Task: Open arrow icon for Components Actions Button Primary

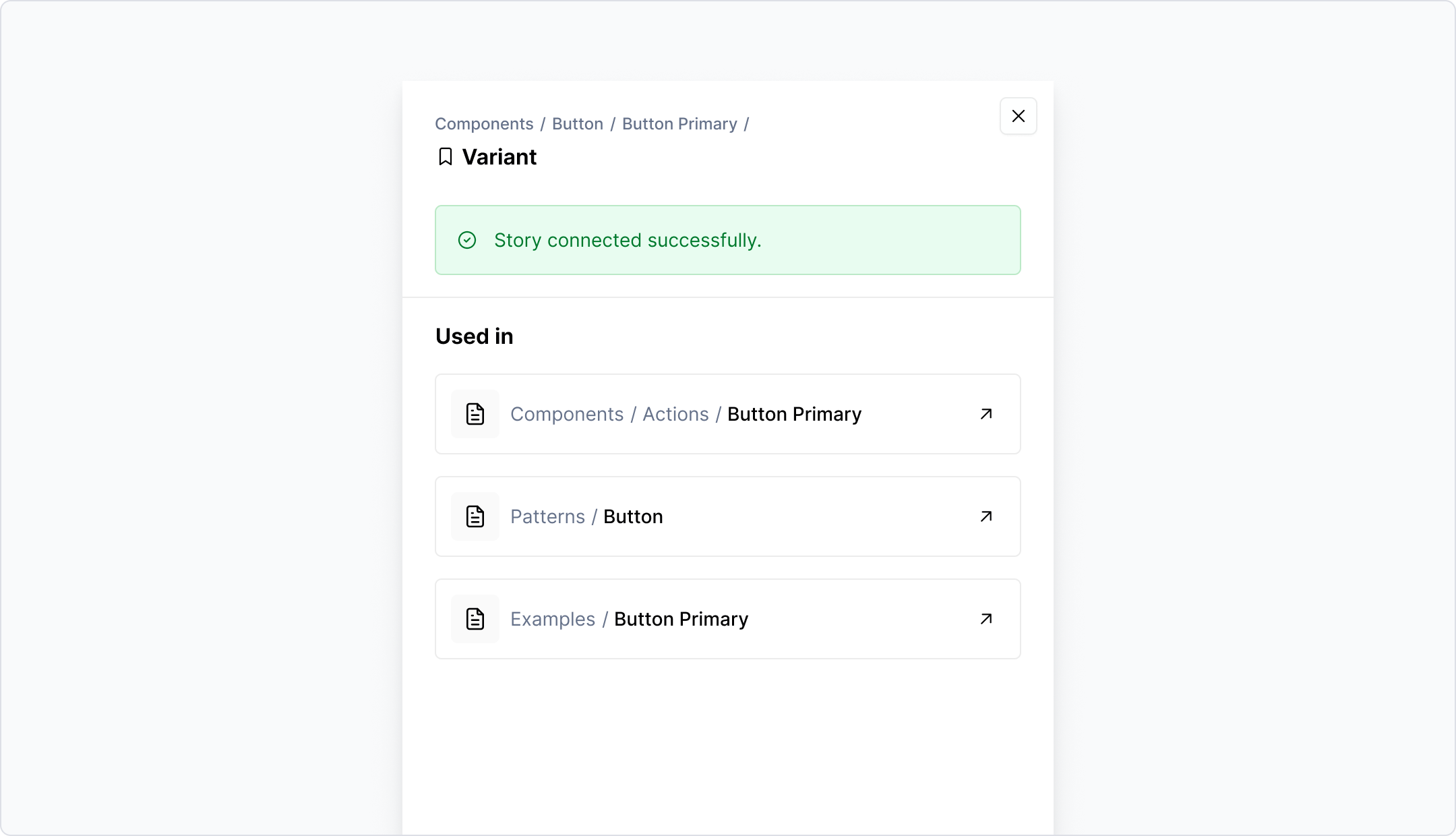Action: coord(986,414)
